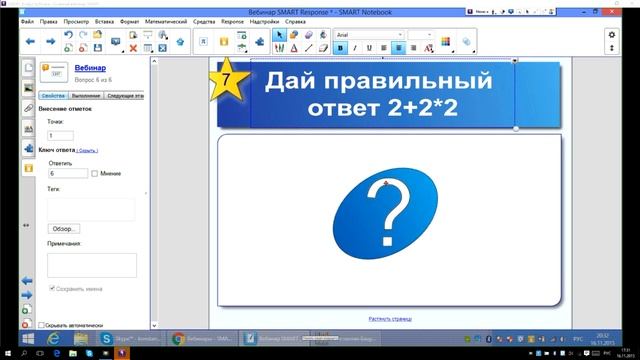This screenshot has width=640, height=360.
Task: Click the Скрыть link next to Ключ ответа
Action: coord(87,151)
